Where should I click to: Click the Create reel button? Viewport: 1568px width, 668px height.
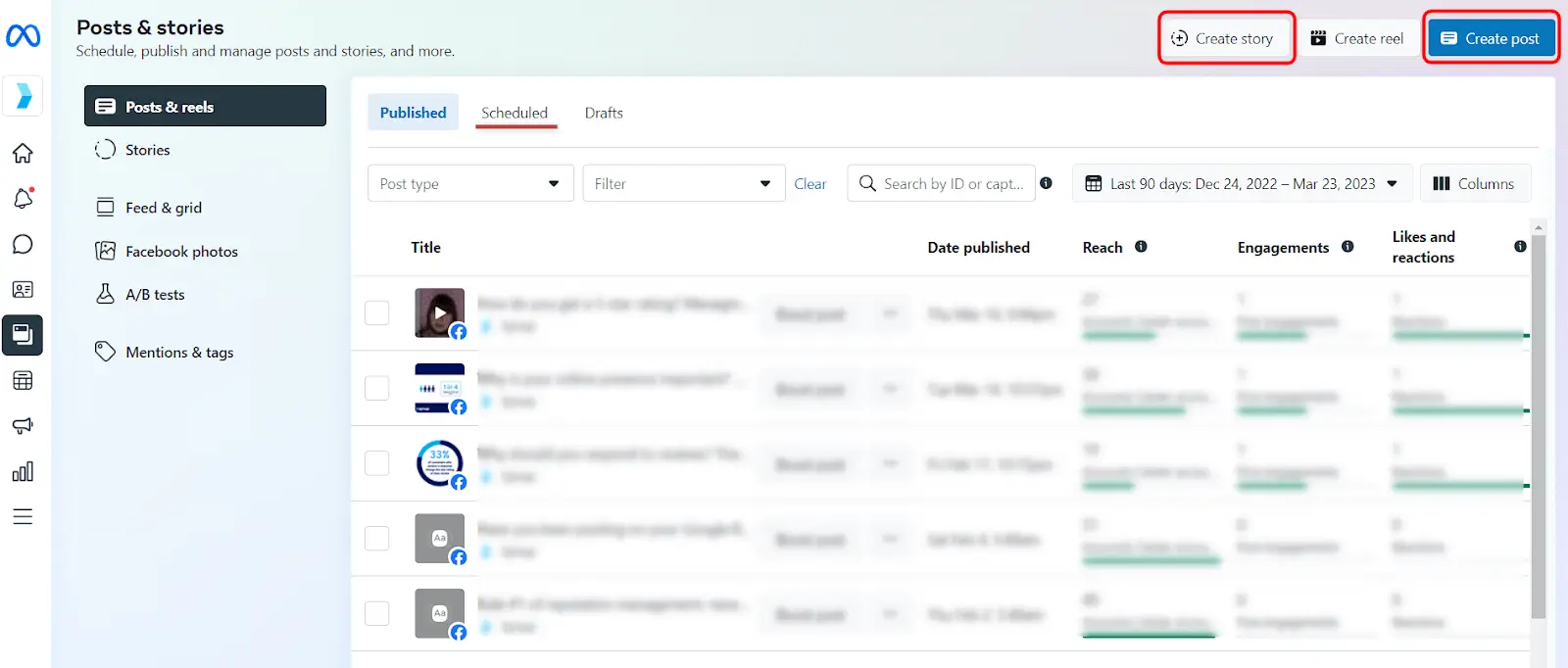click(x=1357, y=38)
